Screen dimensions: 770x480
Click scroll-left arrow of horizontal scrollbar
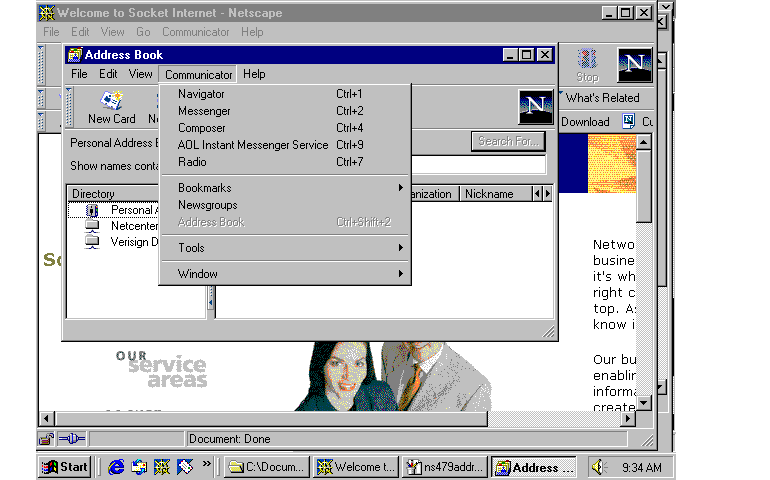[x=46, y=419]
